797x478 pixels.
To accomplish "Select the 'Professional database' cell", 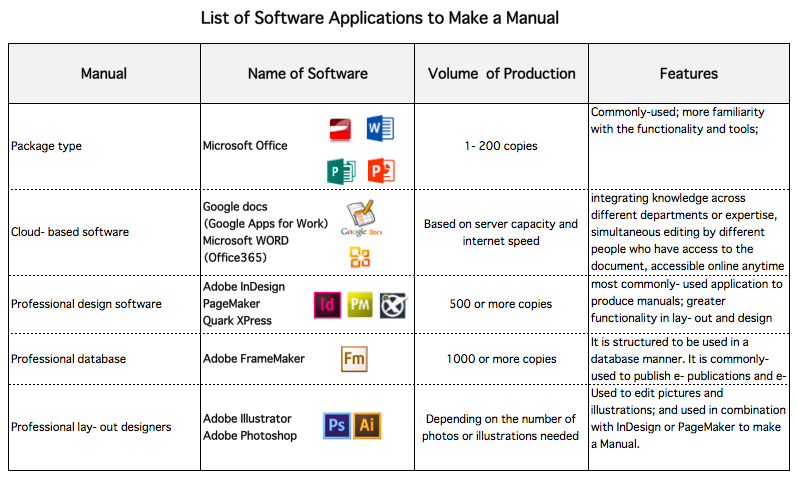I will coord(104,359).
